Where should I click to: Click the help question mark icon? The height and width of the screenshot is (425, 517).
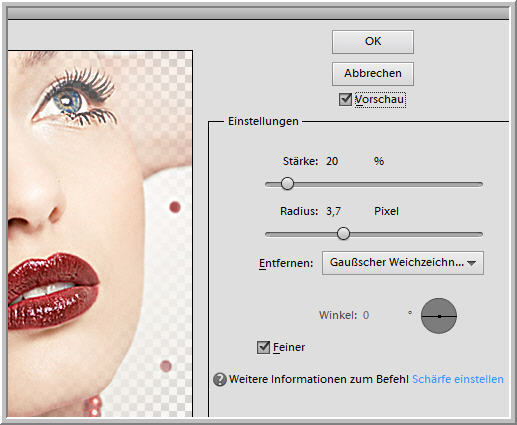(x=220, y=379)
